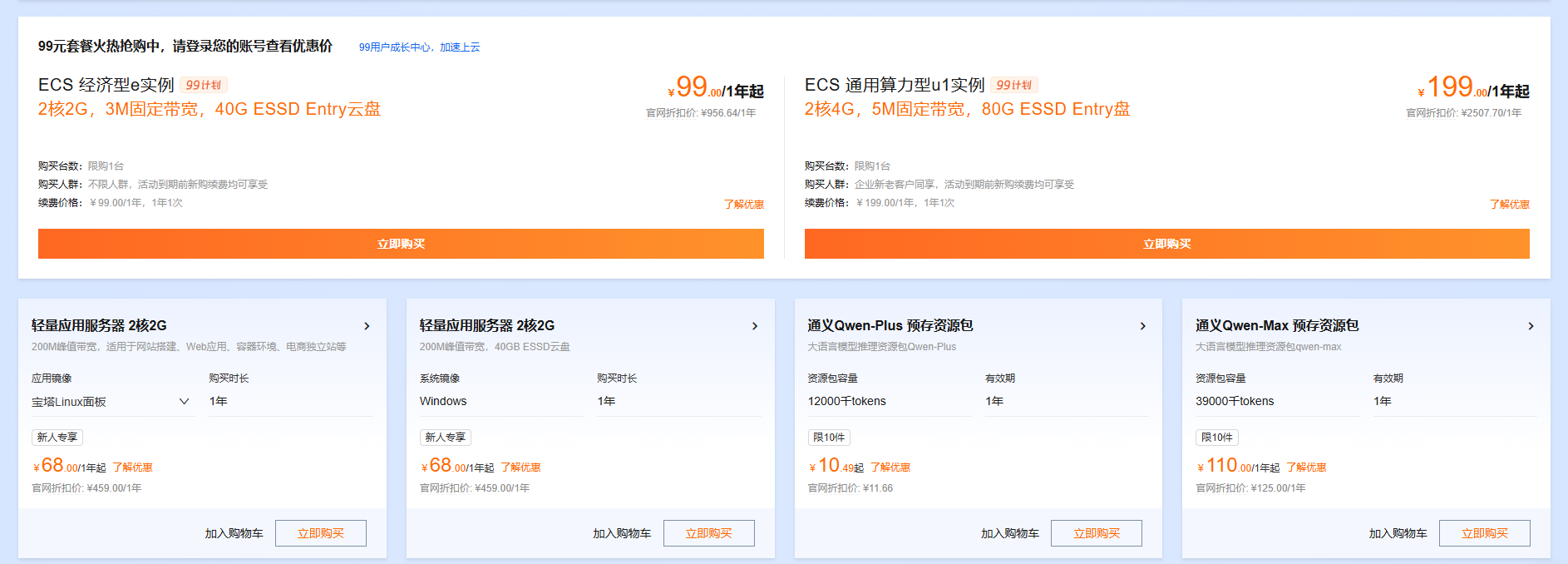Click the 通义Qwen-Max 预存资源包 title

click(1277, 325)
